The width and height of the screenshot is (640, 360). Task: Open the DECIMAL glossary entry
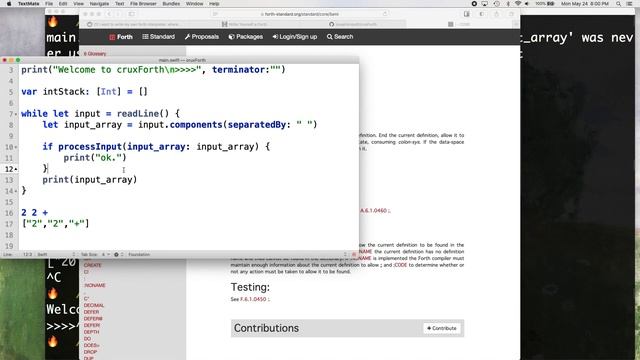[94, 305]
